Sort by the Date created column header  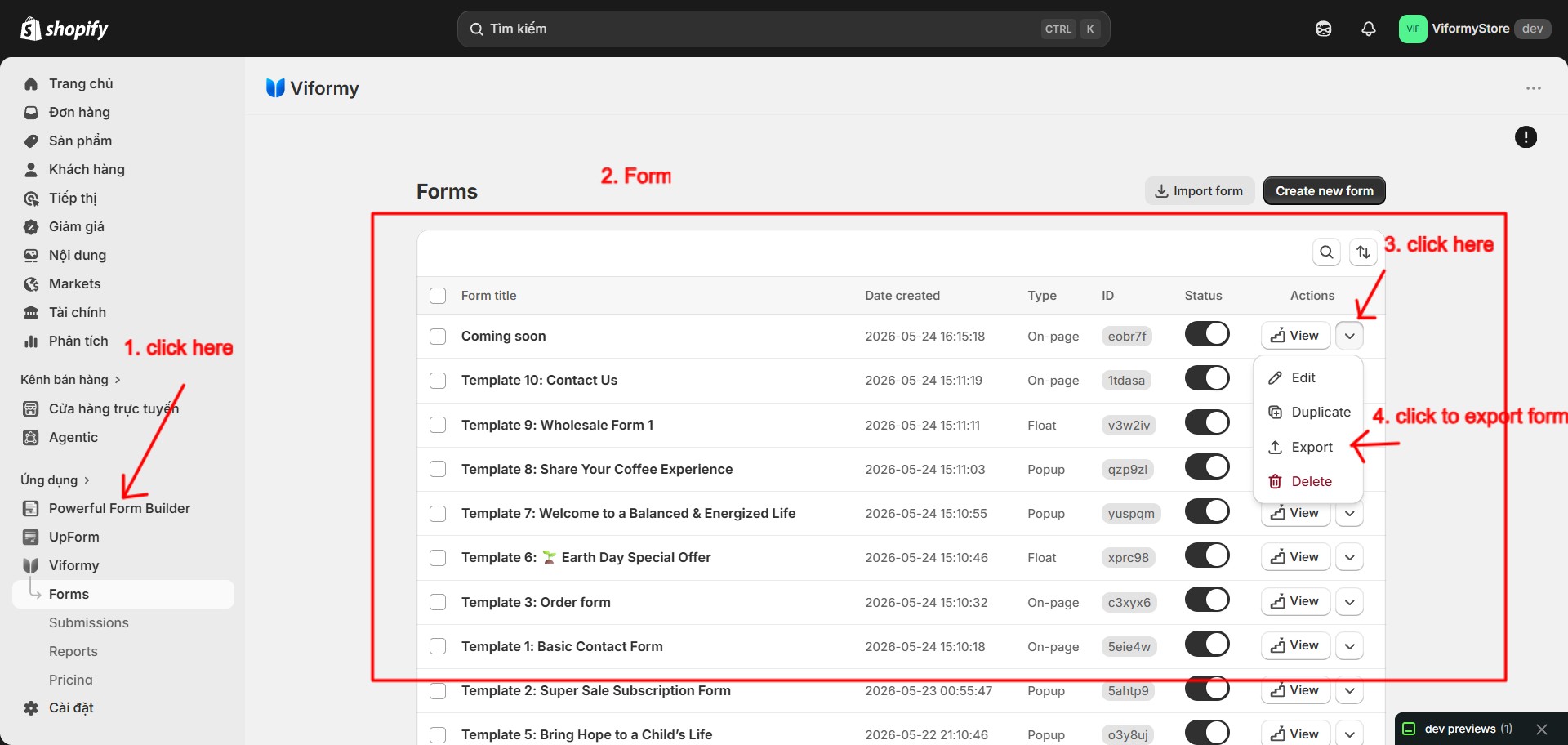tap(902, 296)
